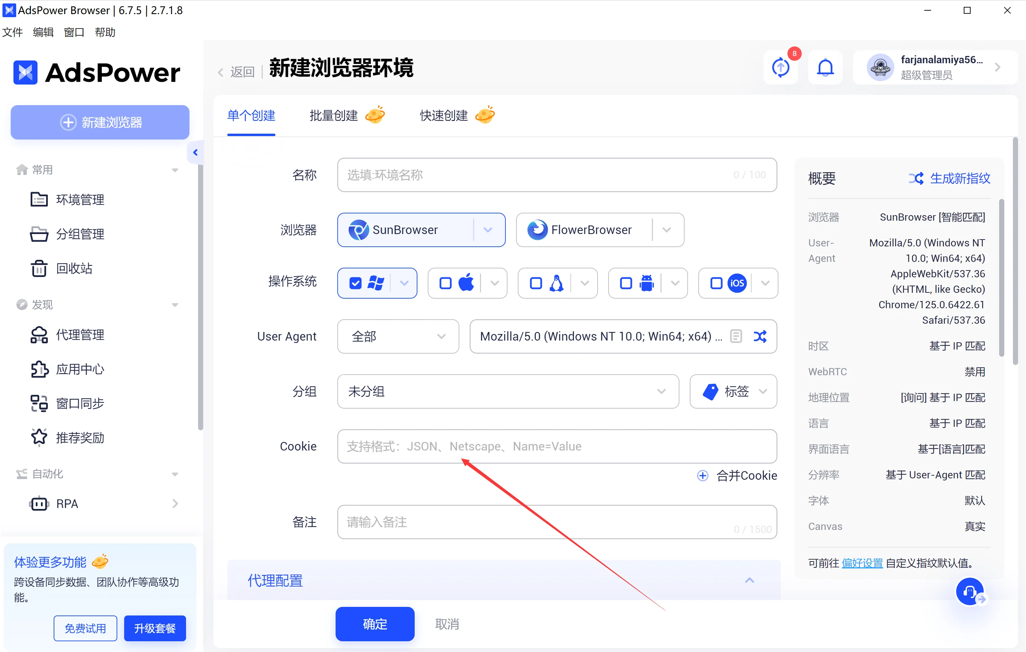
Task: Click the tag icon in 标签 button
Action: click(710, 391)
